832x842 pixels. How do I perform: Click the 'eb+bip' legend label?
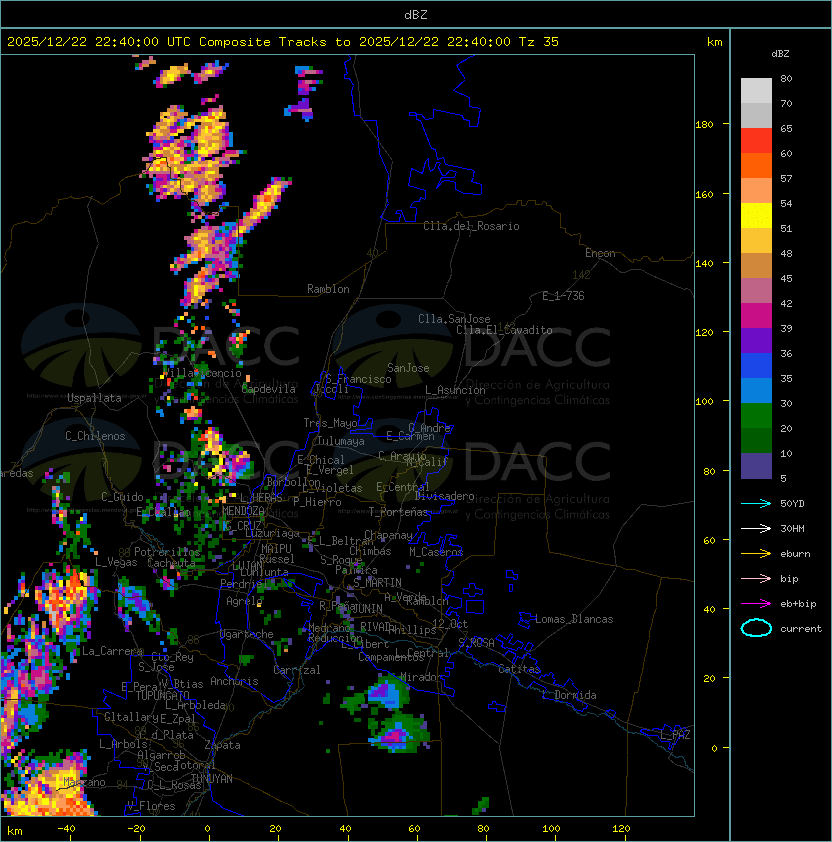[x=798, y=604]
